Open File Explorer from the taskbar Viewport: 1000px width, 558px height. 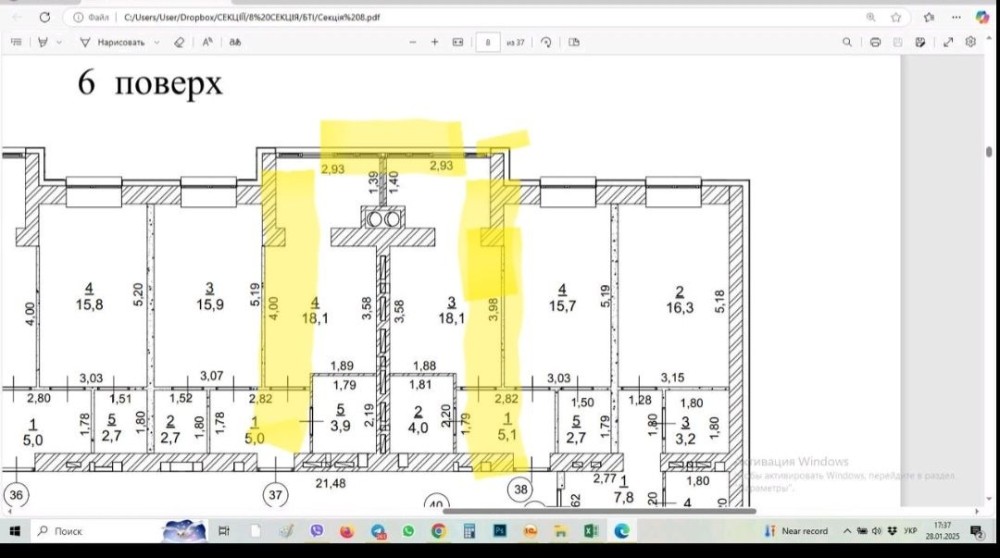point(561,531)
